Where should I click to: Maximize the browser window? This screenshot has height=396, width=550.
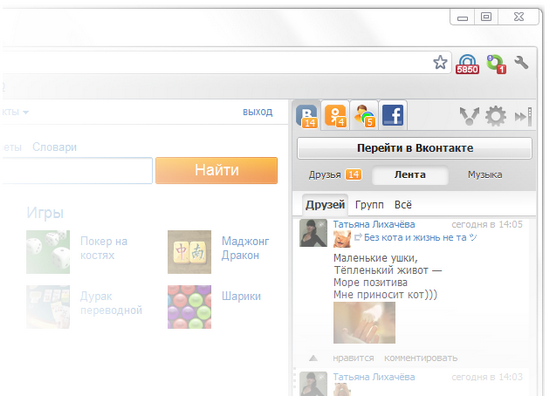coord(486,17)
